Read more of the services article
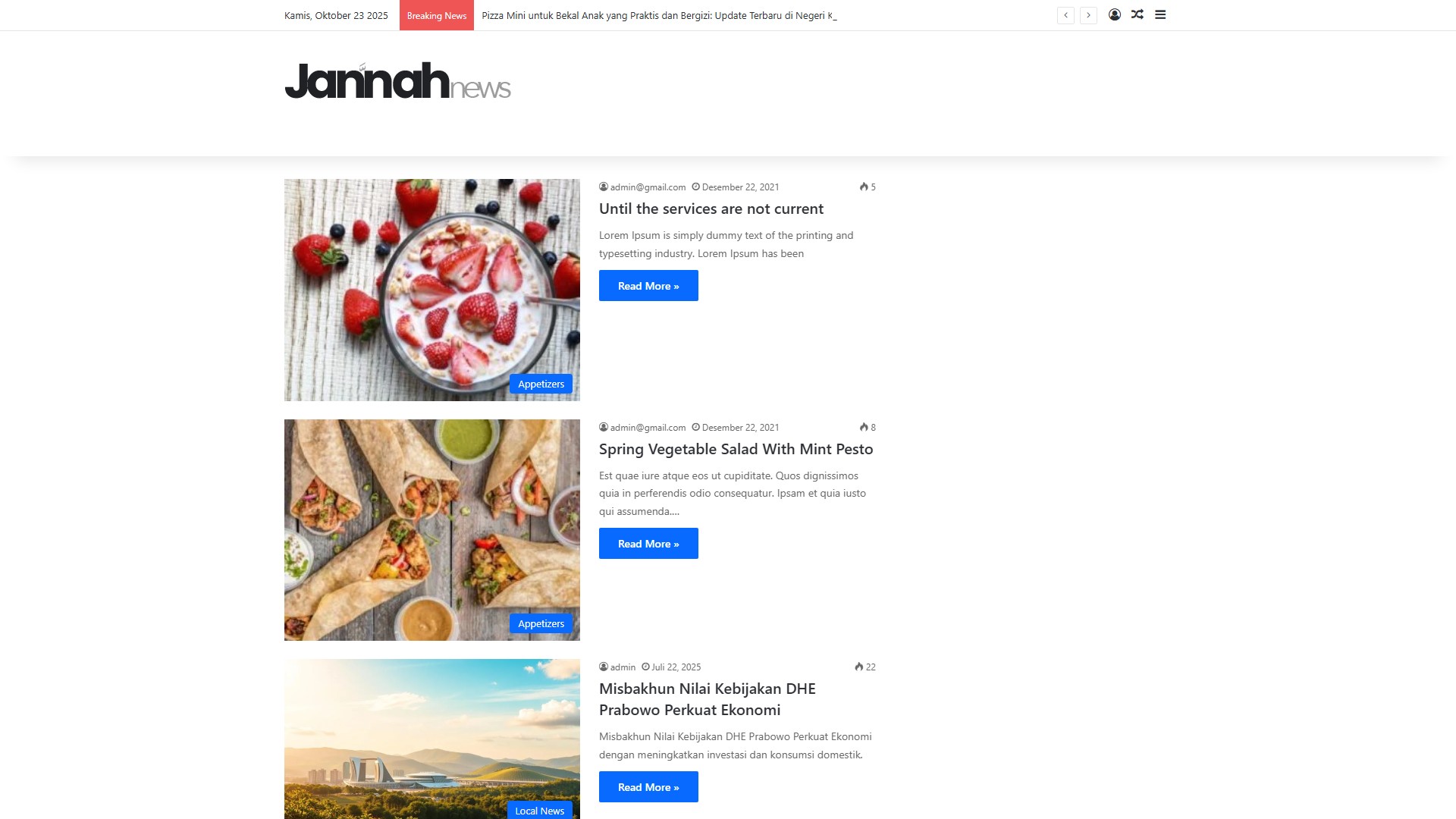Viewport: 1456px width, 819px height. tap(648, 286)
